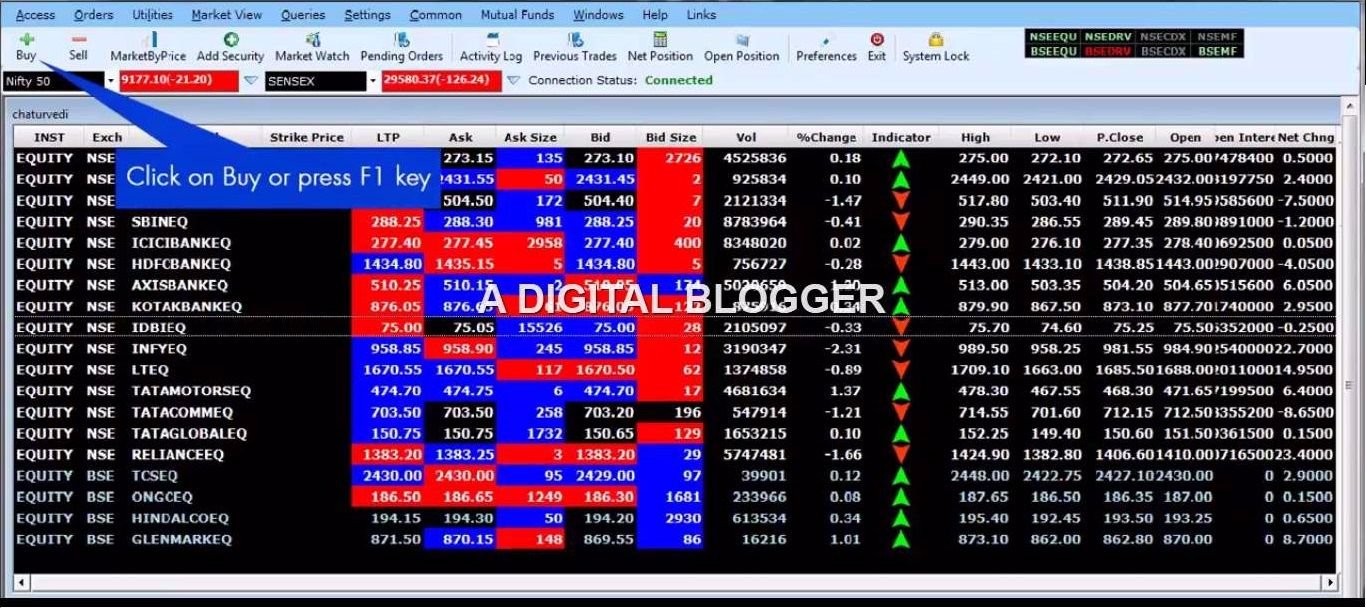Open Market Watch from the toolbar
The height and width of the screenshot is (608, 1366).
312,47
